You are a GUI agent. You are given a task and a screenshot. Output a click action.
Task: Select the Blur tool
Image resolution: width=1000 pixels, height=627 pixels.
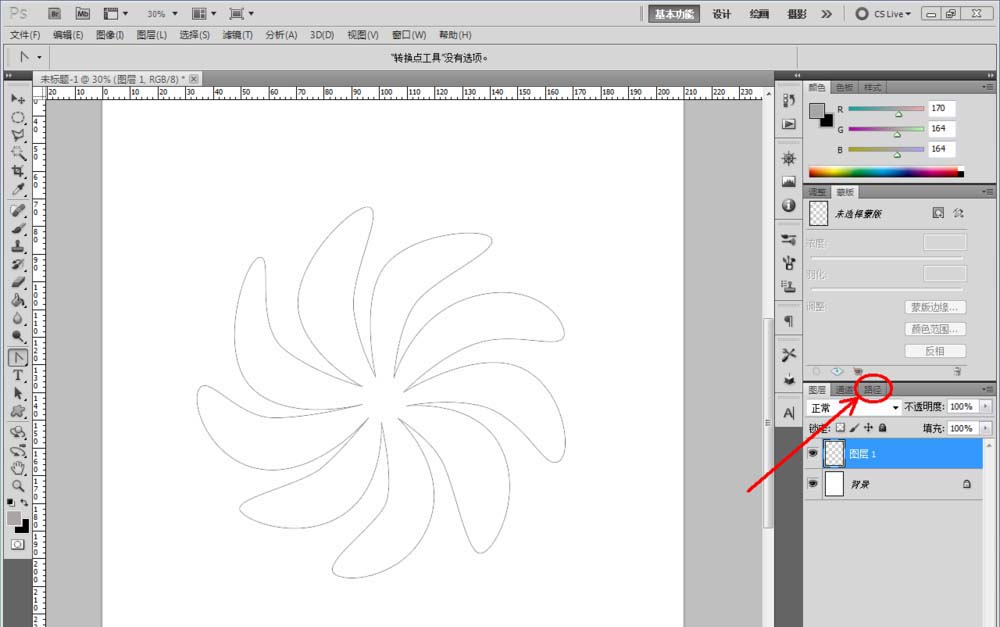(18, 318)
